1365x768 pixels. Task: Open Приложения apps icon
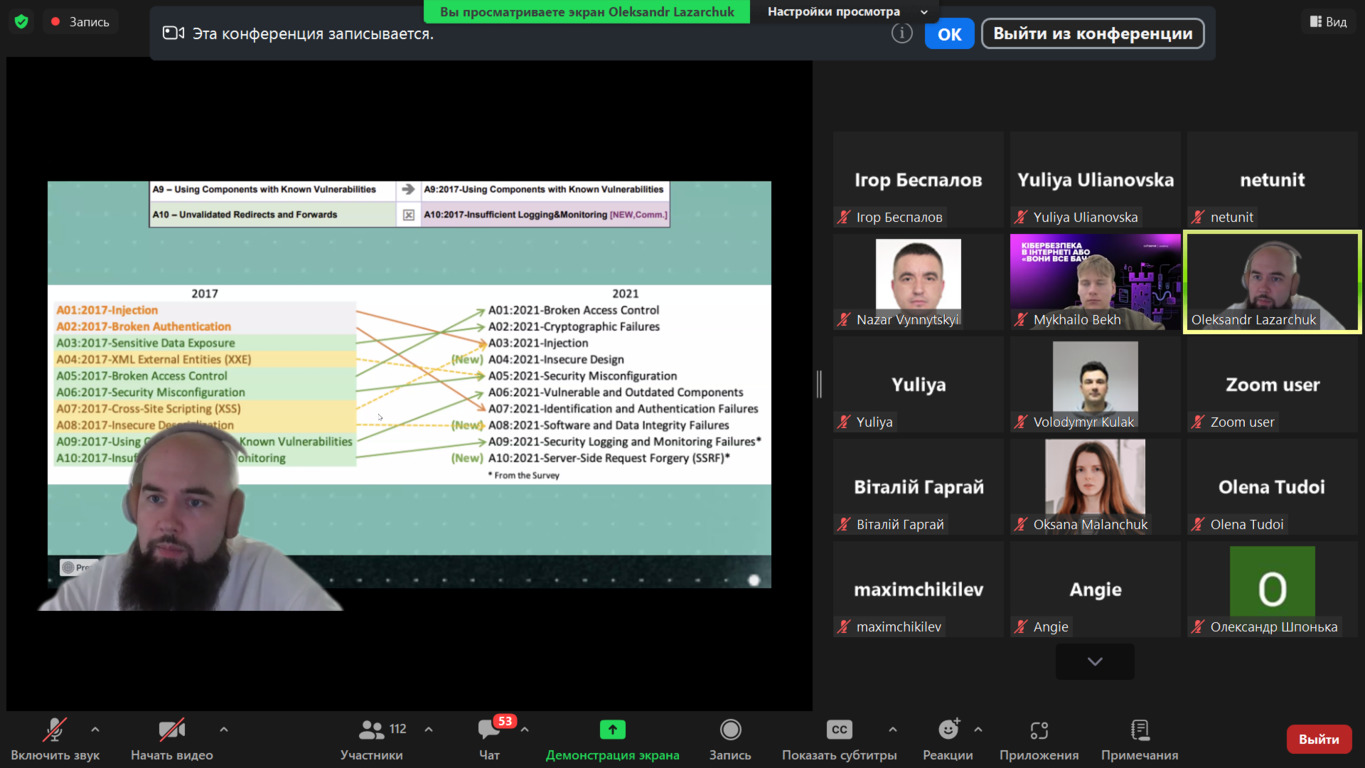[x=1039, y=730]
